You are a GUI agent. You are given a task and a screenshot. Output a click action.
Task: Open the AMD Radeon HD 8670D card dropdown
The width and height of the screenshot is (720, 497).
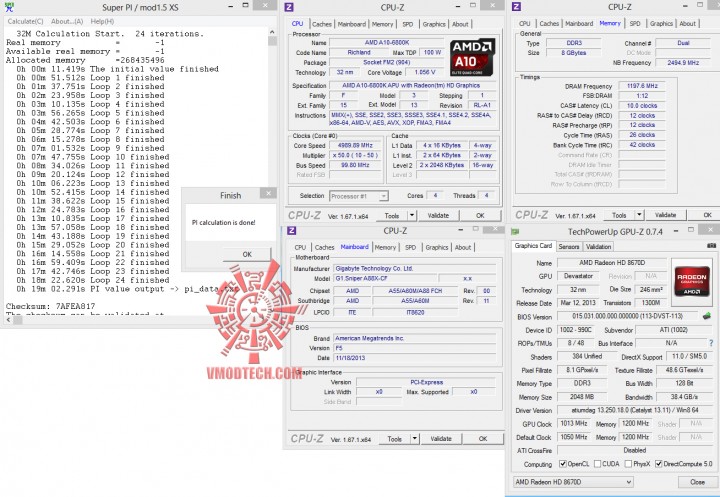coord(573,482)
